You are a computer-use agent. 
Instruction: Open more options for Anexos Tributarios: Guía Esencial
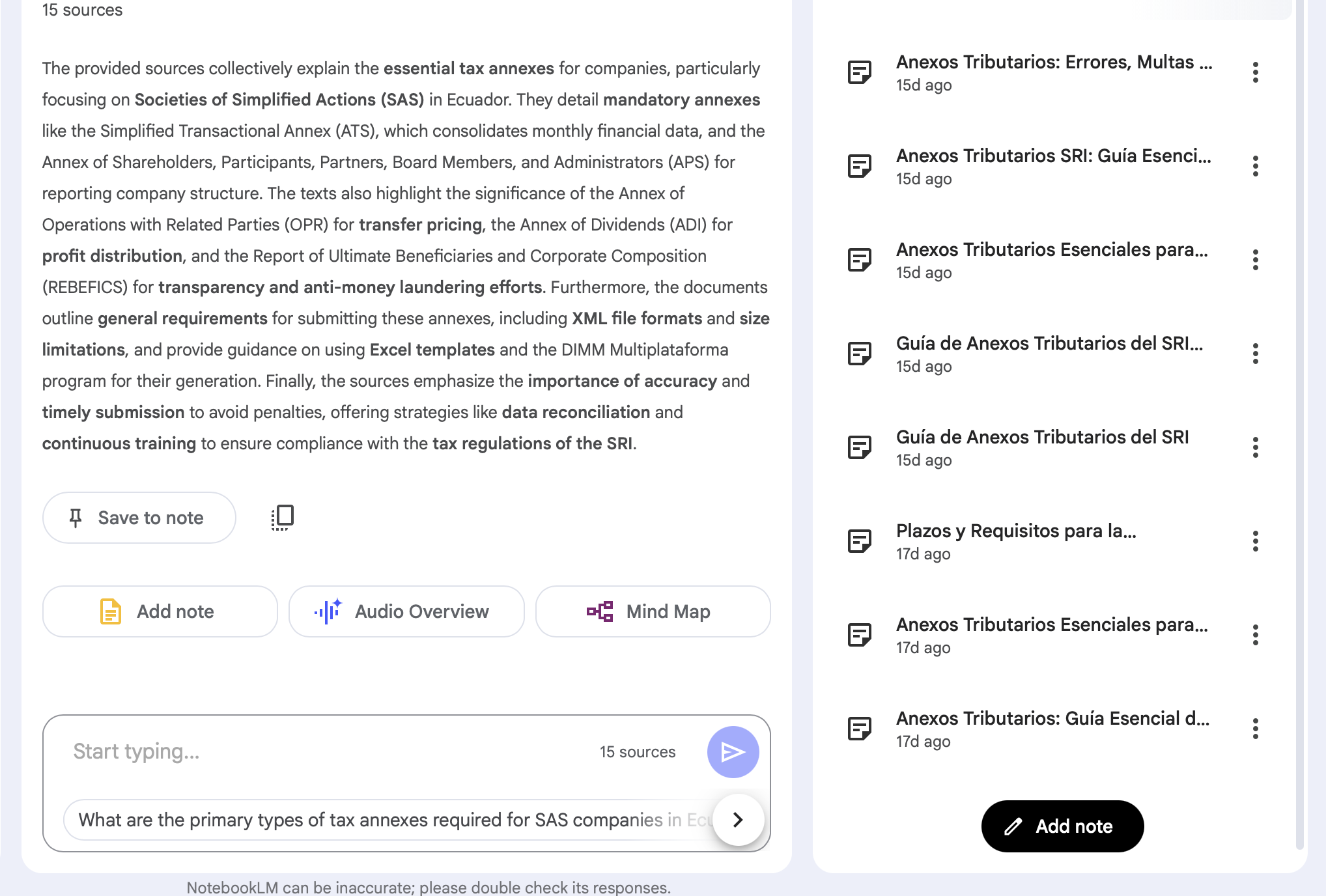tap(1255, 729)
